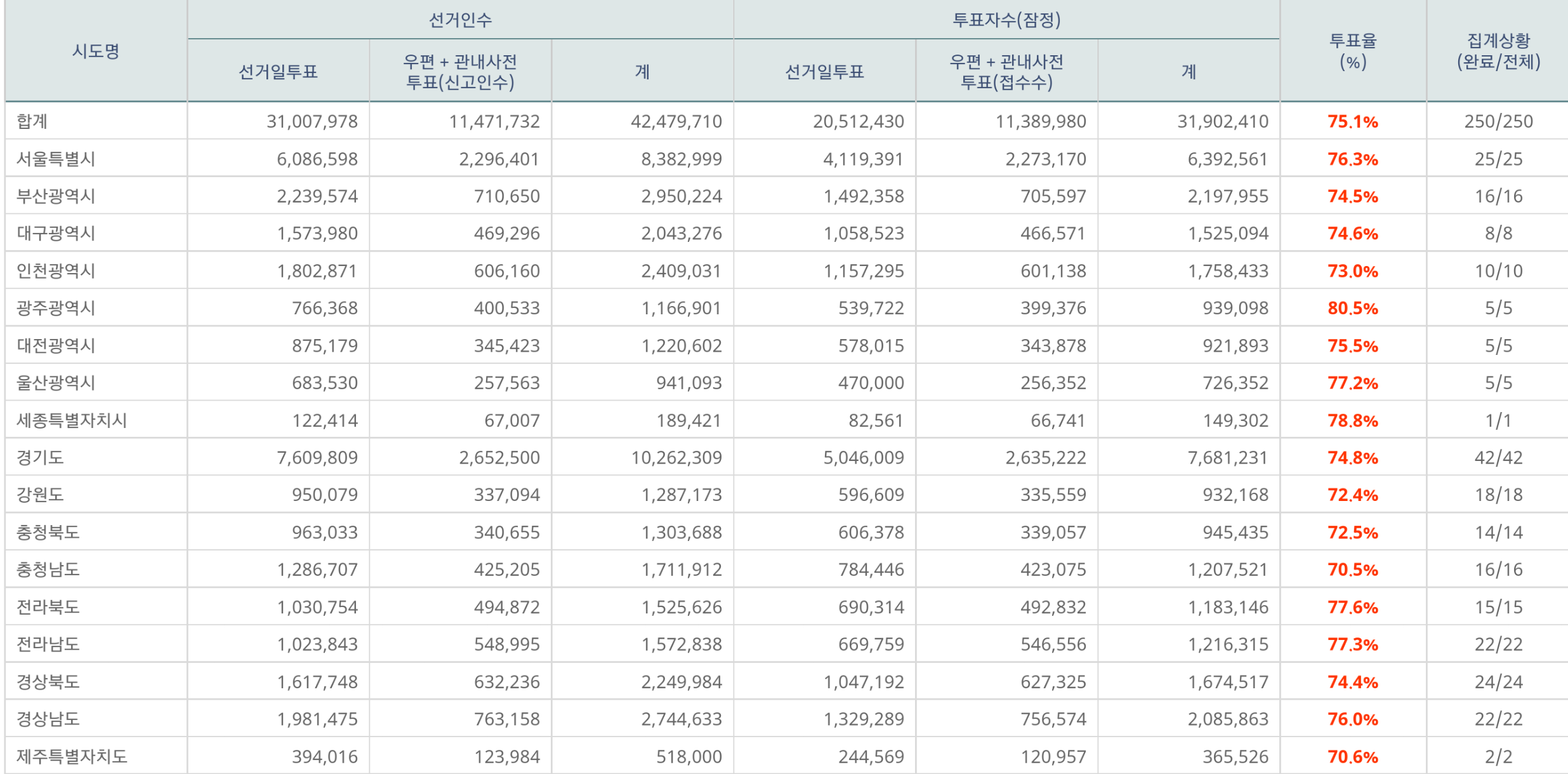
Task: Select the 서울특별시 row label
Action: tap(56, 159)
